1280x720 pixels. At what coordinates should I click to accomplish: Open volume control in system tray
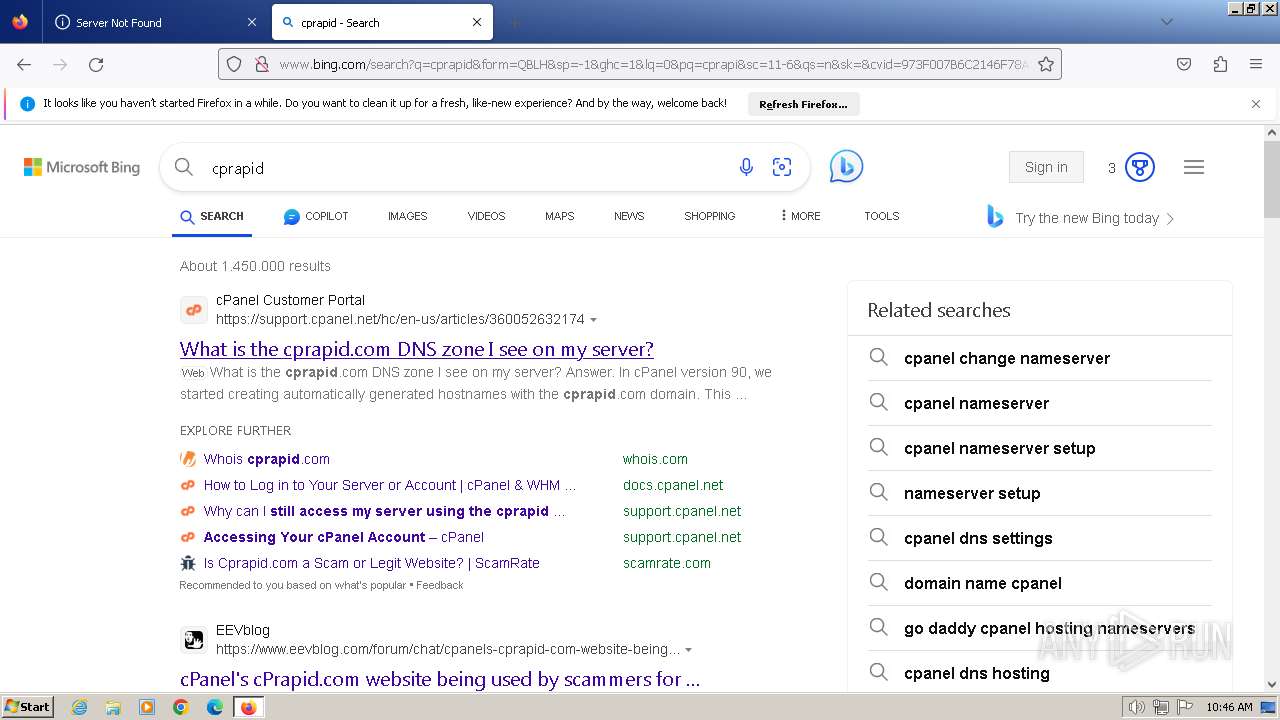(1137, 707)
